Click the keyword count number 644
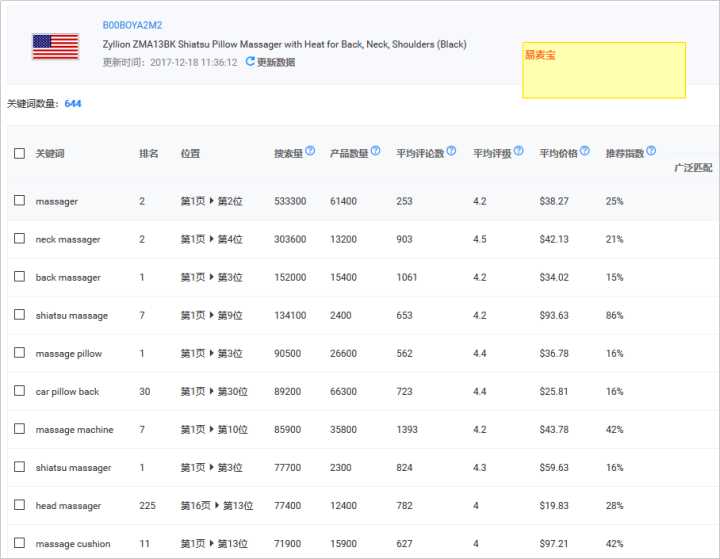This screenshot has height=559, width=720. click(x=73, y=103)
